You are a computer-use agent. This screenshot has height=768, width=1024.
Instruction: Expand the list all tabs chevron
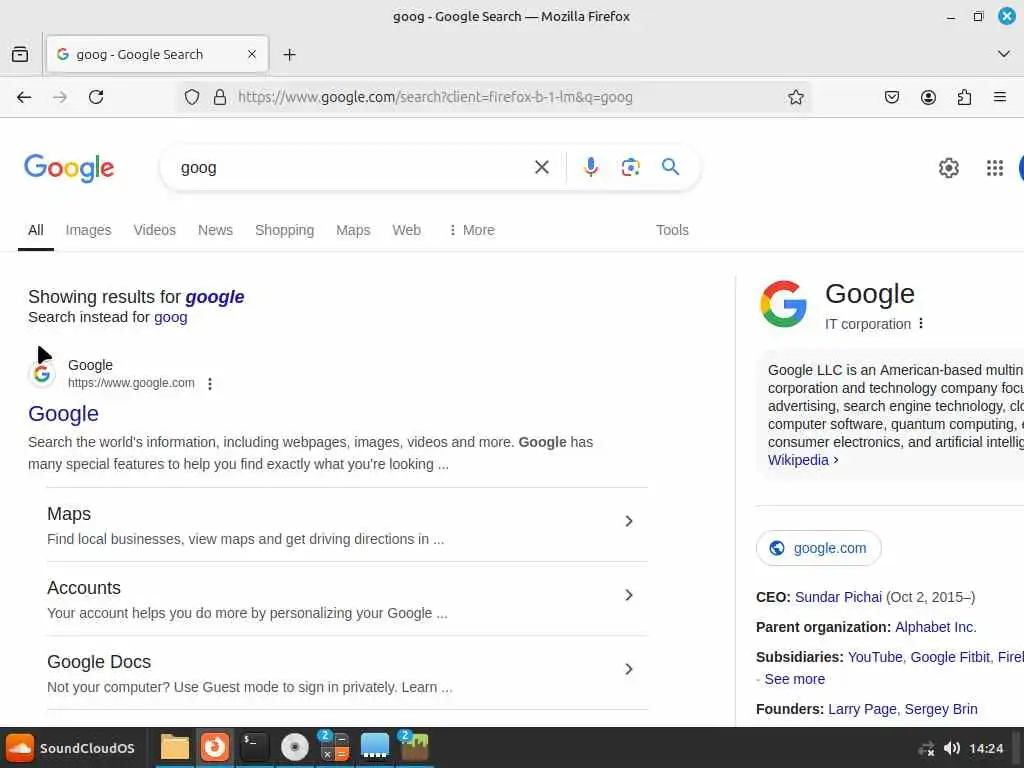[1004, 54]
